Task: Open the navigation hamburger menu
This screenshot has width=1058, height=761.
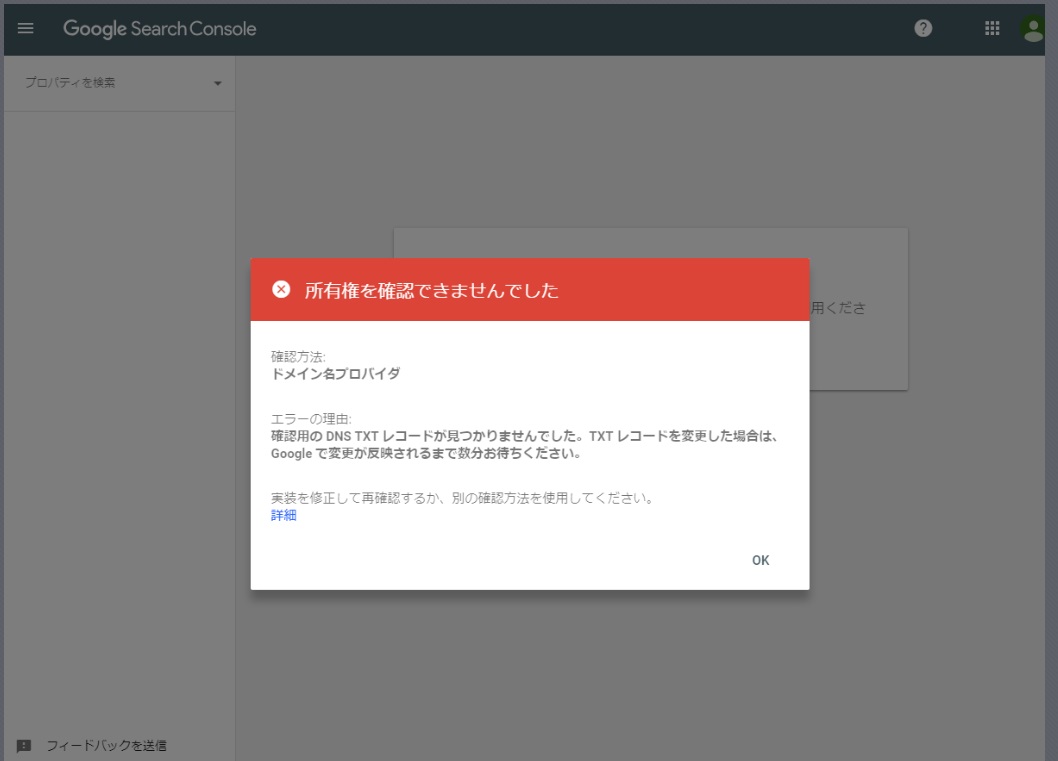Action: 25,28
